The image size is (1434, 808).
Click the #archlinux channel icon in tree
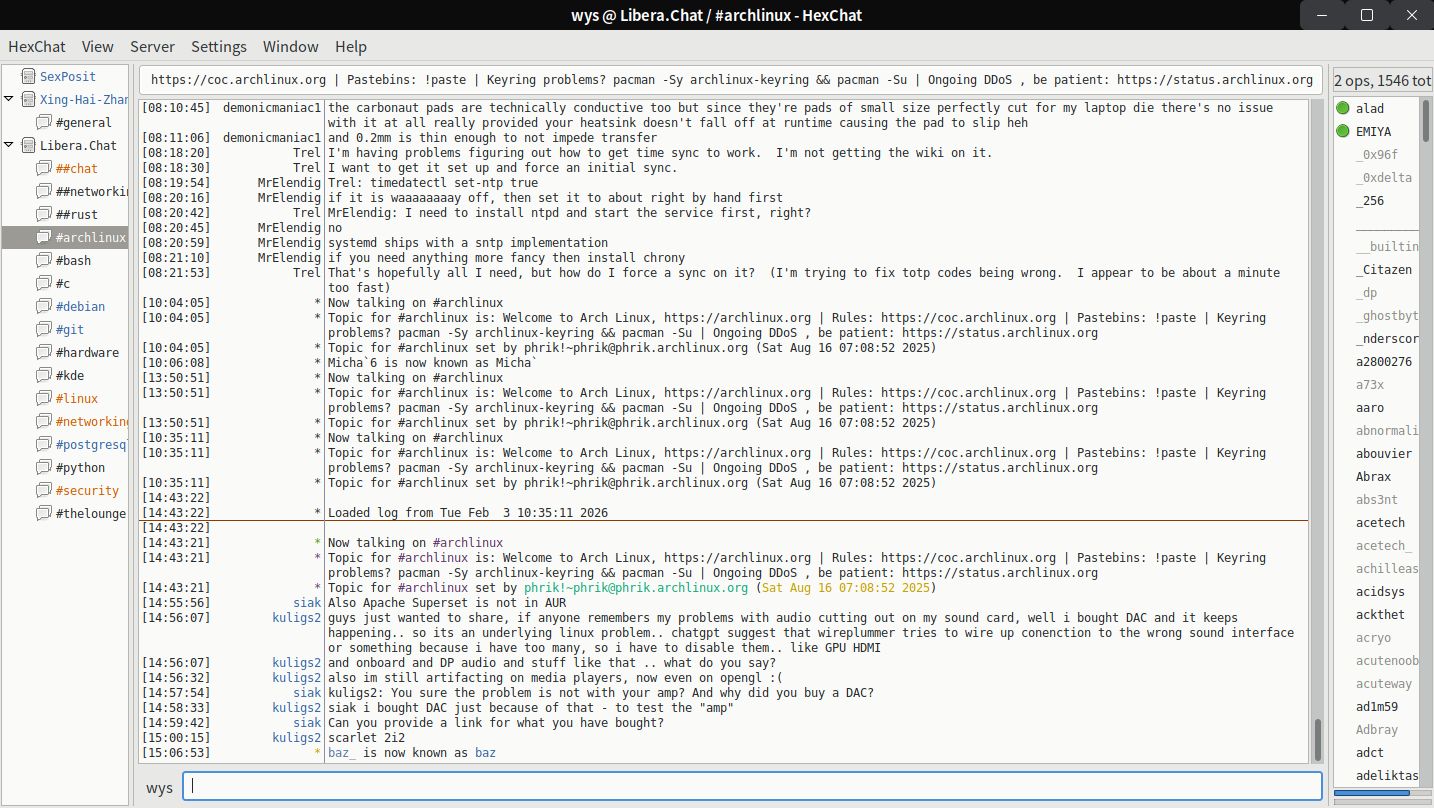(x=43, y=237)
